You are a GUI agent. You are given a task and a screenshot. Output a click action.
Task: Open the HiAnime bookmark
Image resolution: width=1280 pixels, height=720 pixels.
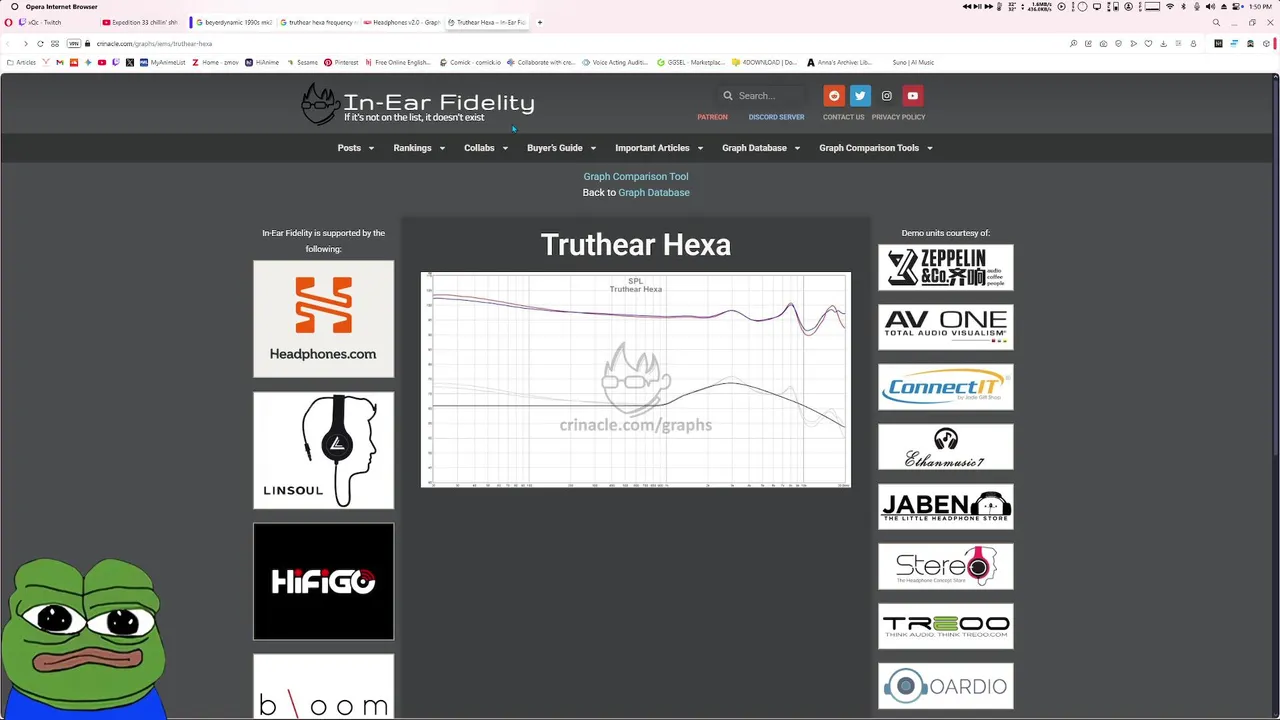point(262,63)
